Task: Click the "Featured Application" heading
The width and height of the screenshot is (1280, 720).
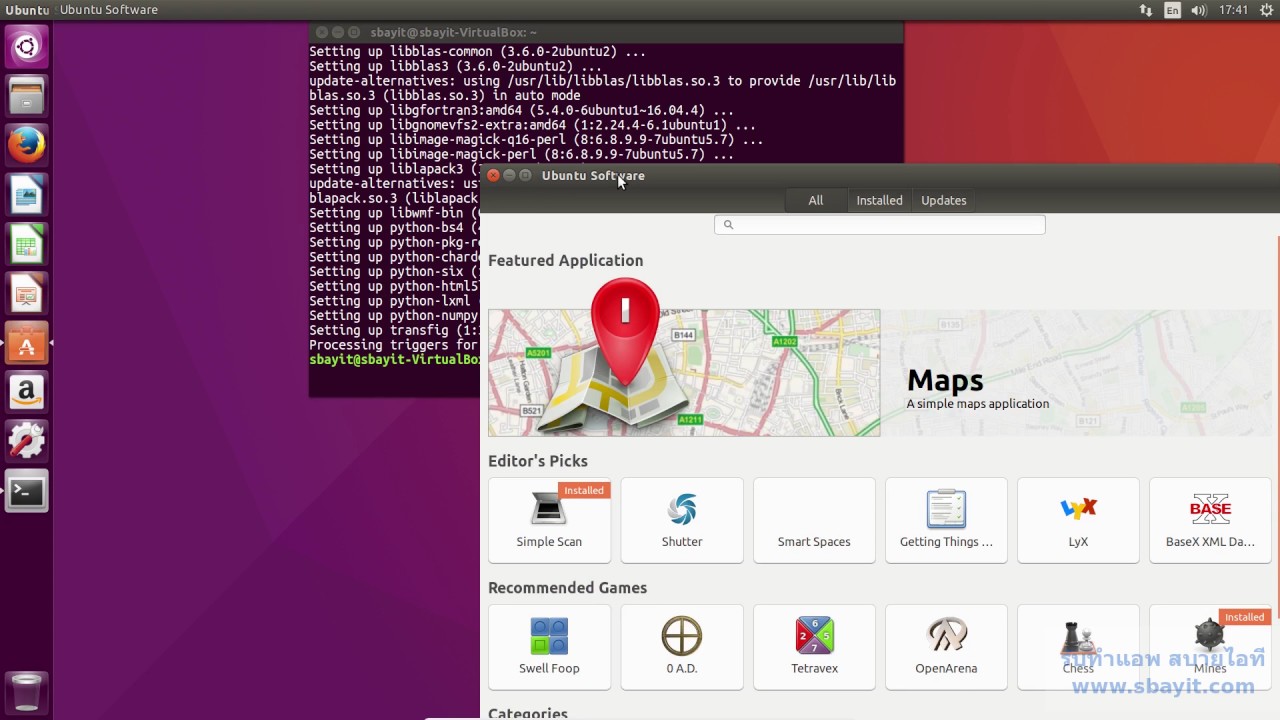Action: click(x=565, y=260)
